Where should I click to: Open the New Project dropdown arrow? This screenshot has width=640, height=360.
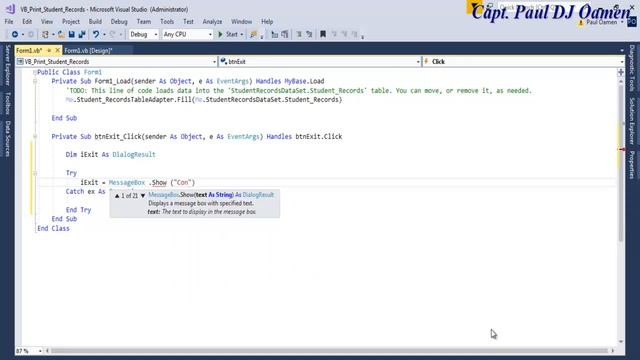(53, 35)
